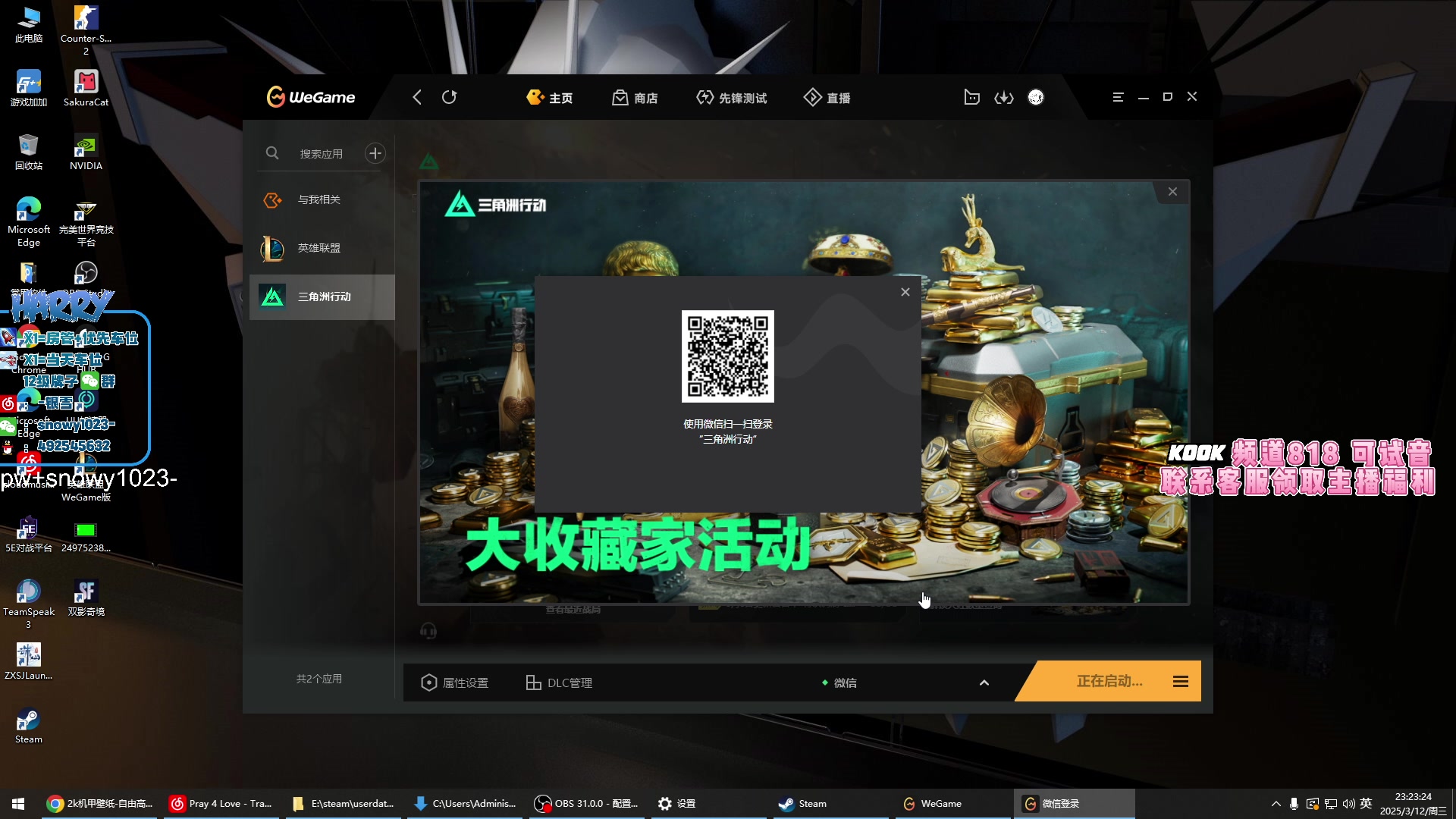Open the WeGame hamburger menu
The width and height of the screenshot is (1456, 819).
click(x=1118, y=97)
